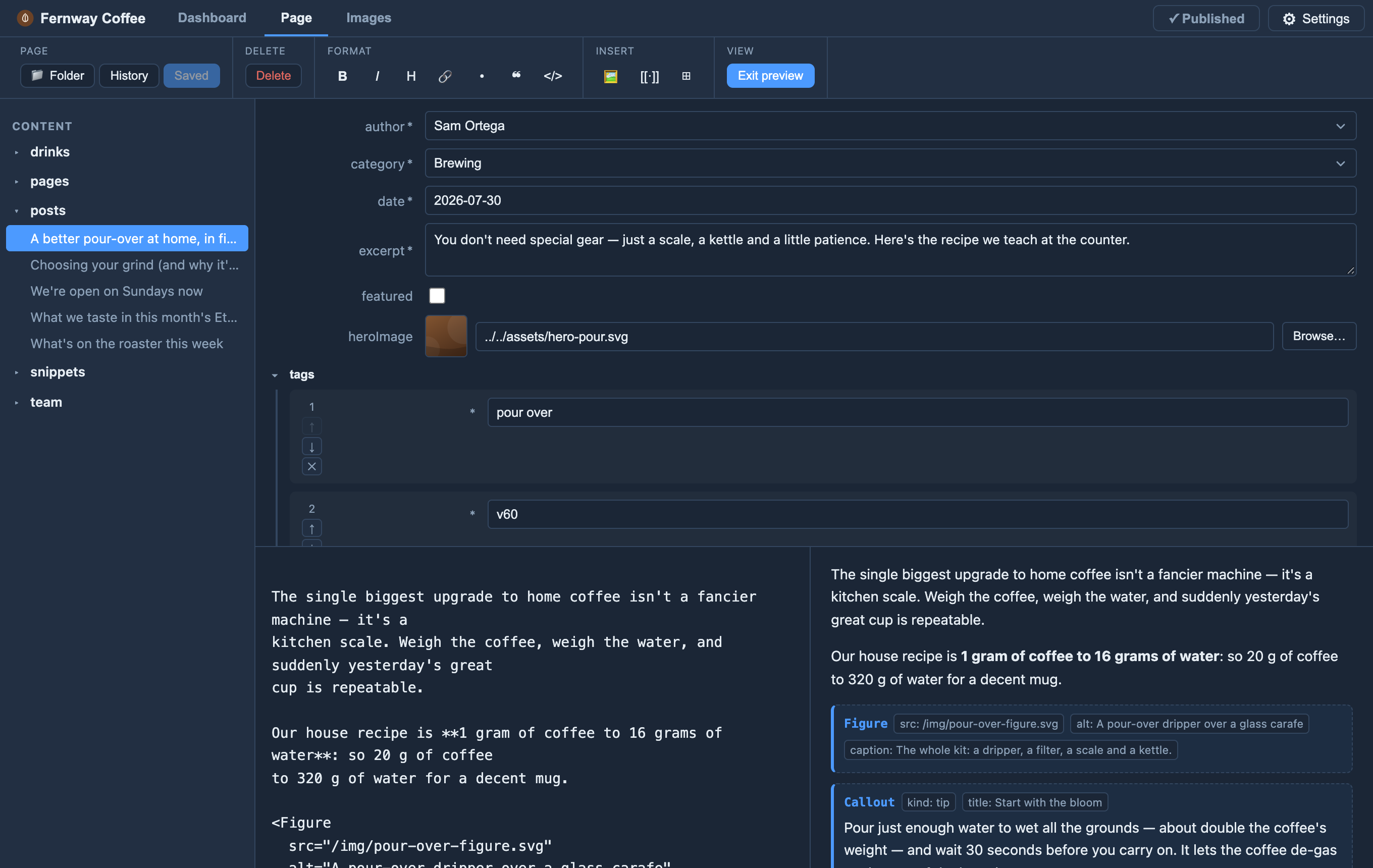Open 'What's on the roaster this week'
Screen dimensions: 1373x868
point(127,344)
